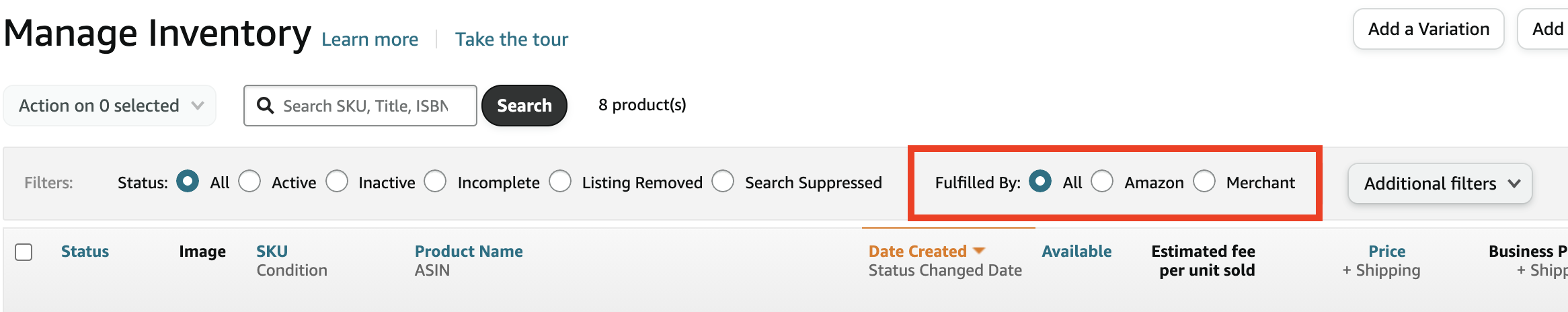1568x312 pixels.
Task: Open the Take the tour link
Action: pos(512,40)
